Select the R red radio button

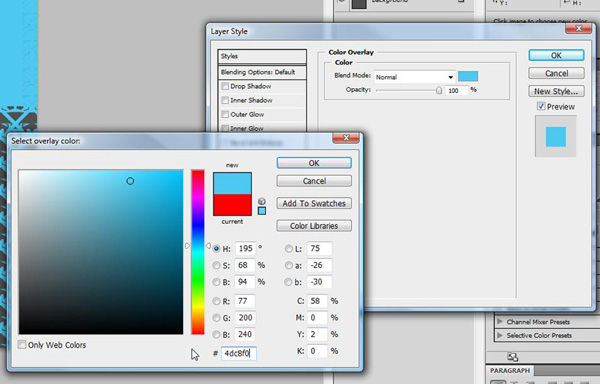click(x=217, y=301)
